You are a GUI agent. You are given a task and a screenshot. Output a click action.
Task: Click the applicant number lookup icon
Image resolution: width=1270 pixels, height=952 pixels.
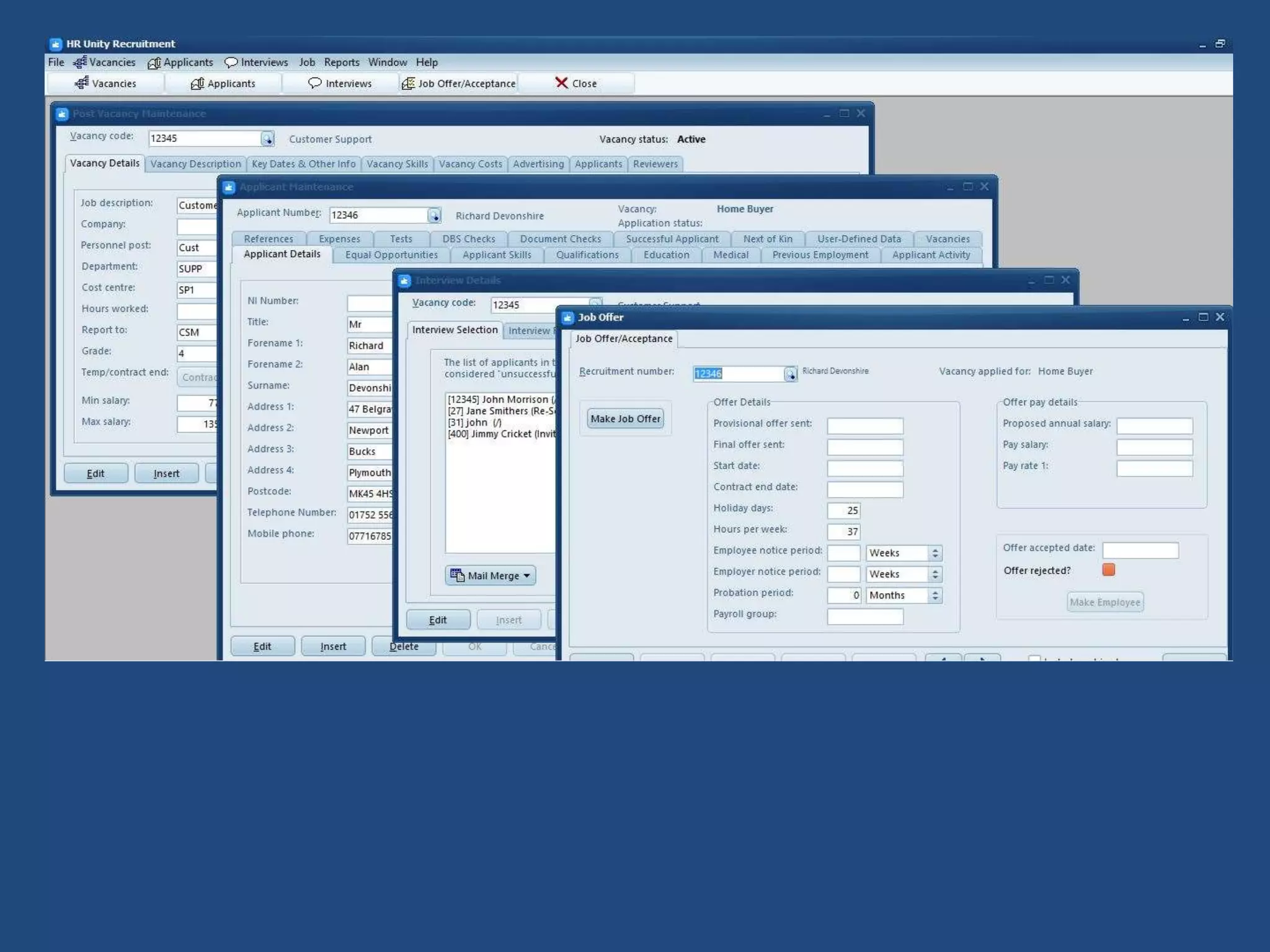pos(434,215)
